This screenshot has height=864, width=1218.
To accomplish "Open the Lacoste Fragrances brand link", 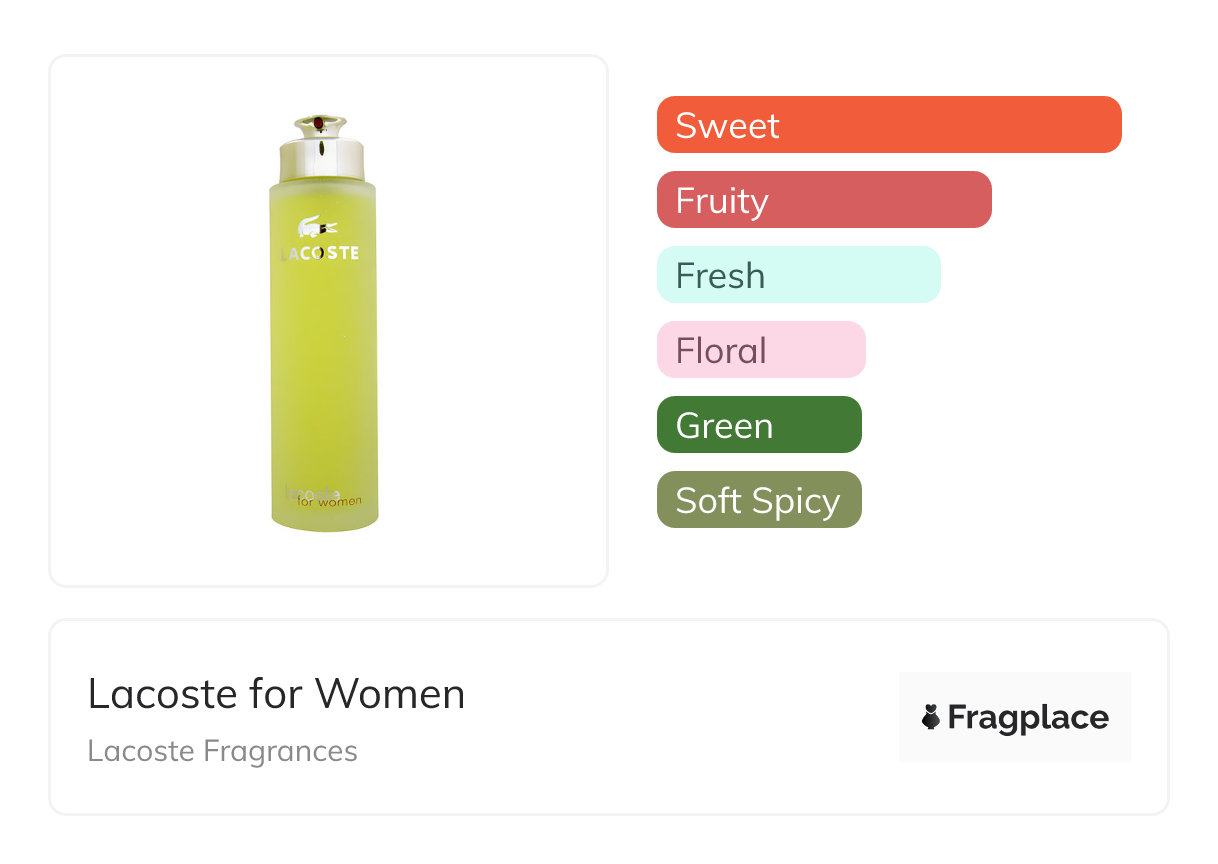I will [x=222, y=751].
